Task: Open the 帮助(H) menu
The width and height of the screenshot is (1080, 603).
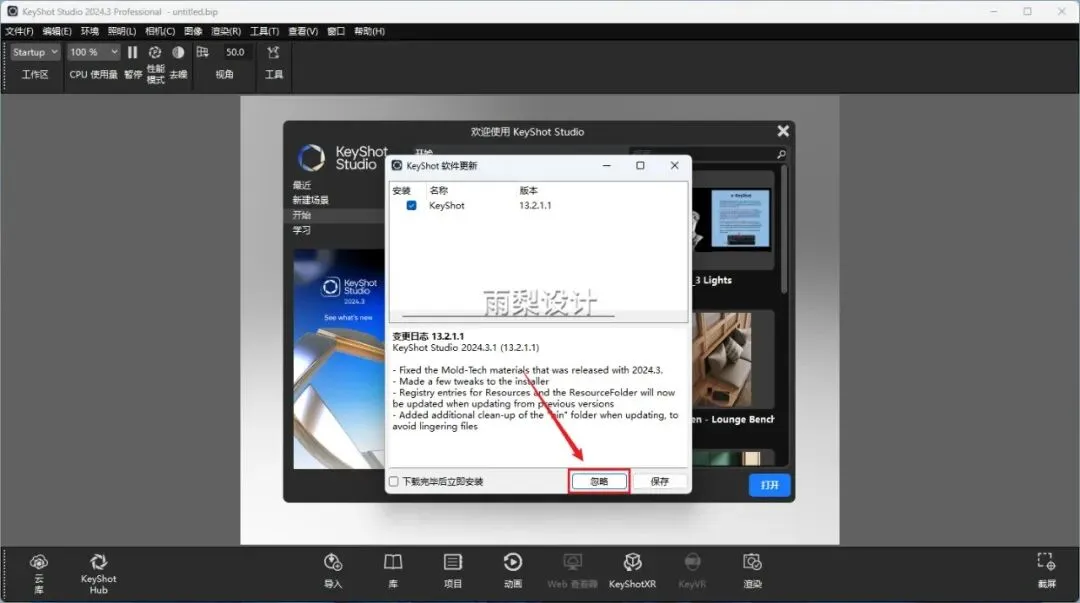Action: click(369, 31)
